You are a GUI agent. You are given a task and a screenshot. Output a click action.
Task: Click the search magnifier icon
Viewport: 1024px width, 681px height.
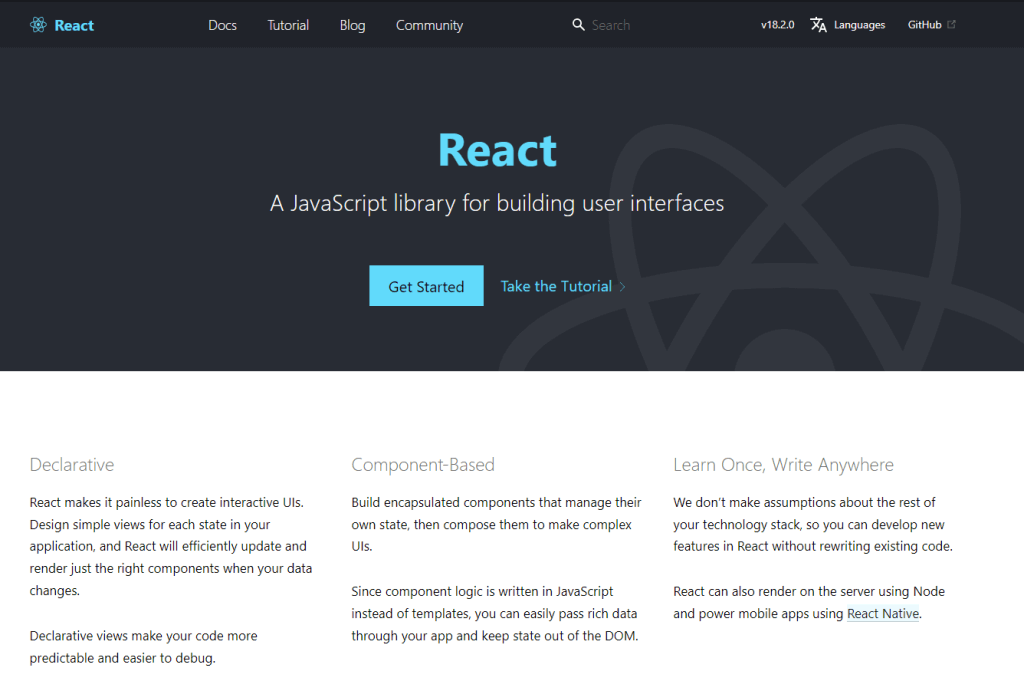tap(578, 25)
